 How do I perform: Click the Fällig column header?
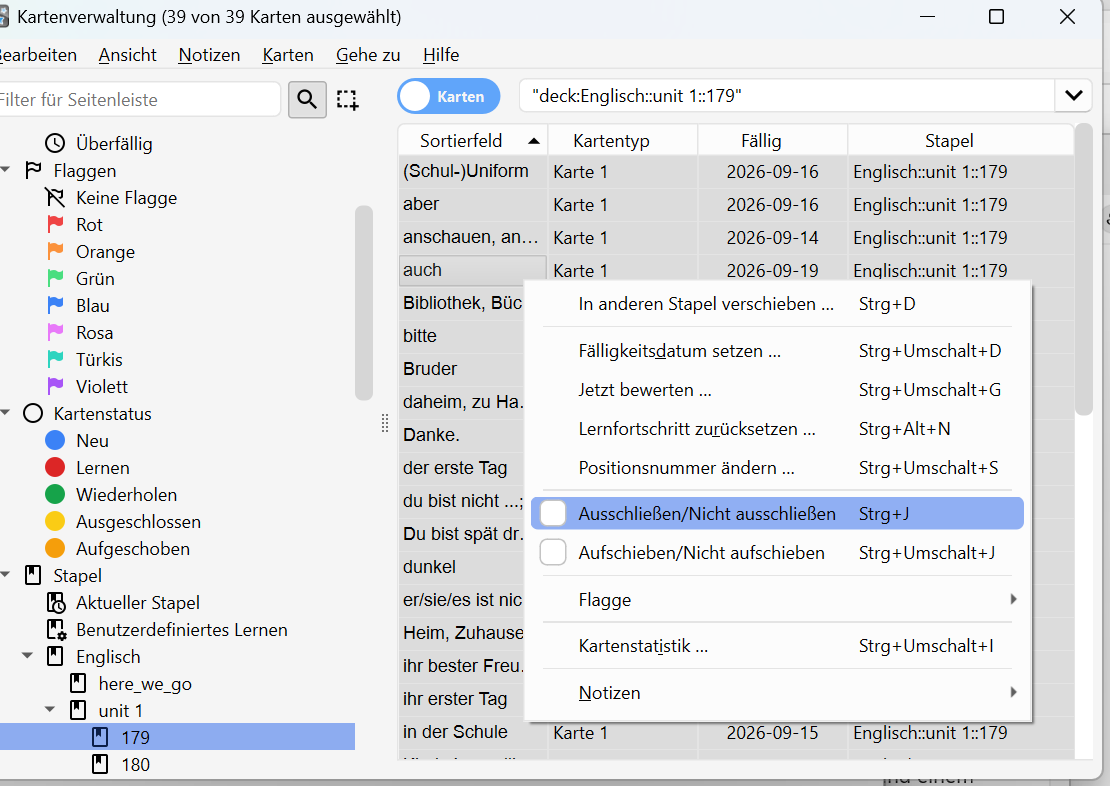(x=773, y=140)
